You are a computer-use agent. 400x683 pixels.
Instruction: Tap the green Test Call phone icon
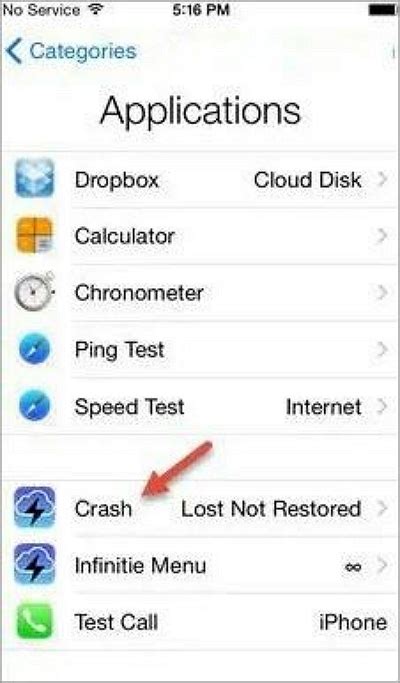coord(35,622)
